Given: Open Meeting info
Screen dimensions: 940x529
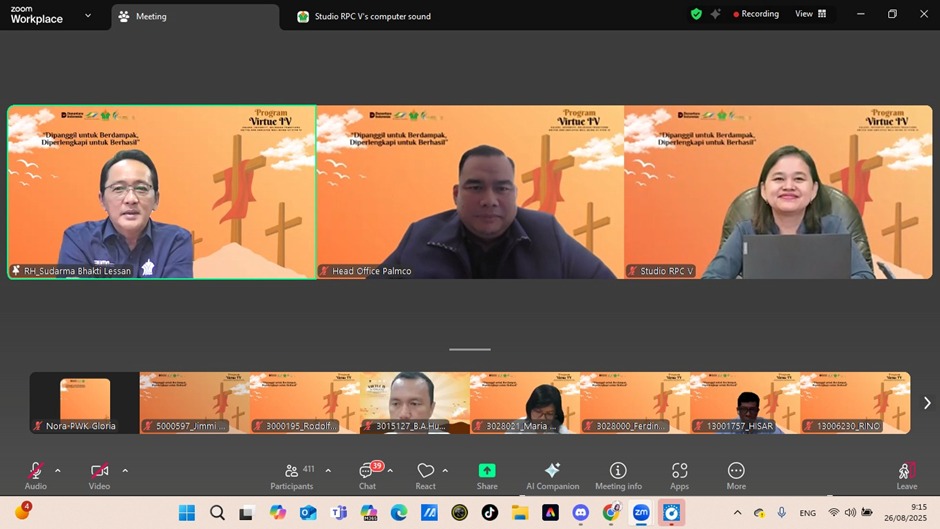Looking at the screenshot, I should 618,474.
